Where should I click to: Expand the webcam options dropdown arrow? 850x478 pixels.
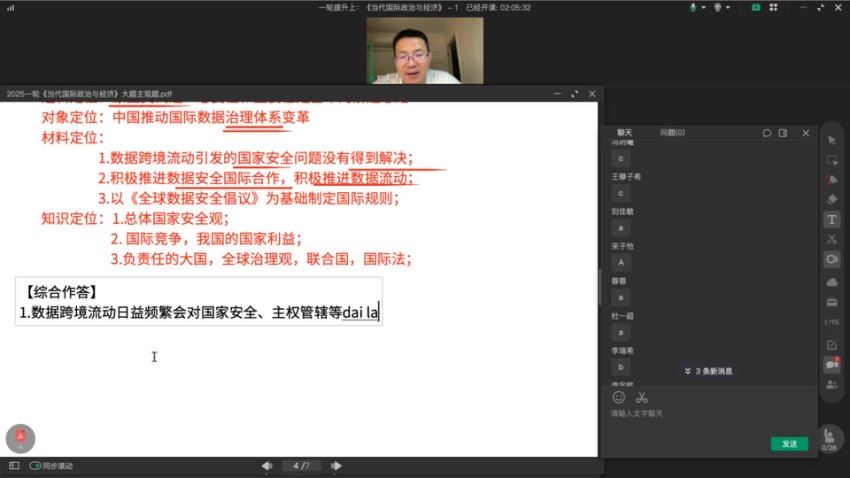tap(727, 8)
